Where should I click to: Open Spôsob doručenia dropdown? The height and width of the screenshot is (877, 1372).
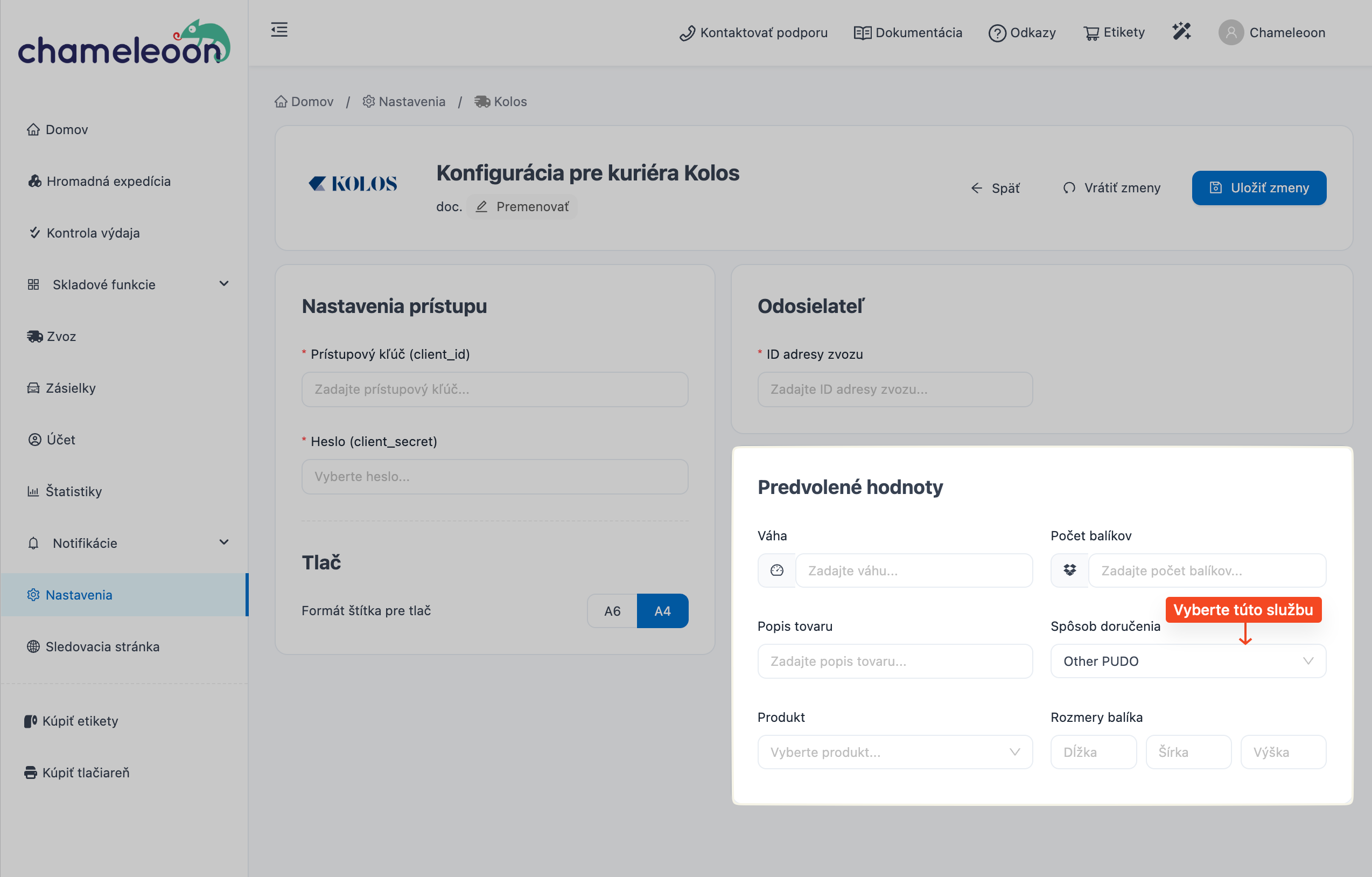(x=1188, y=661)
